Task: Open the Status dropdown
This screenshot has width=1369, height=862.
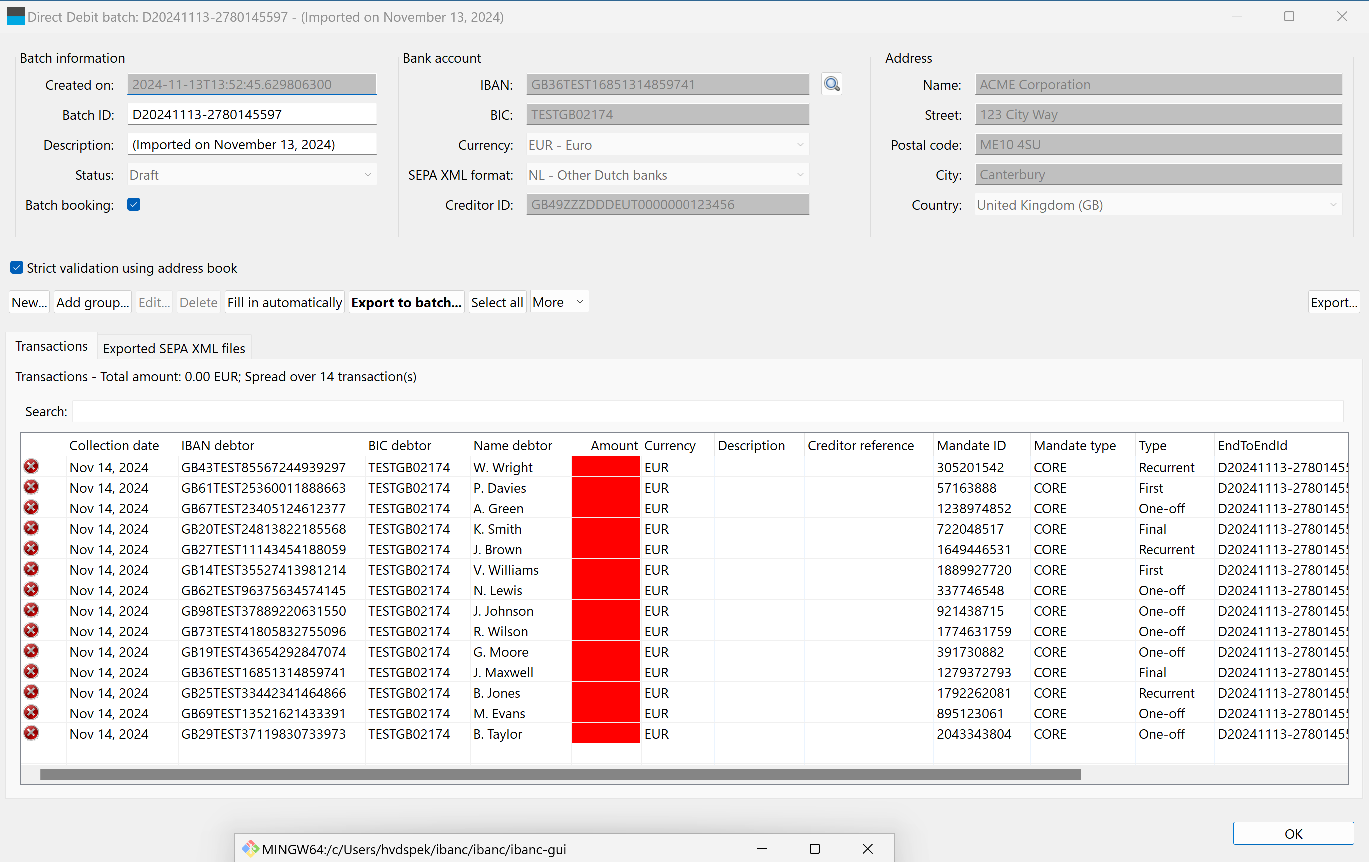Action: 252,175
